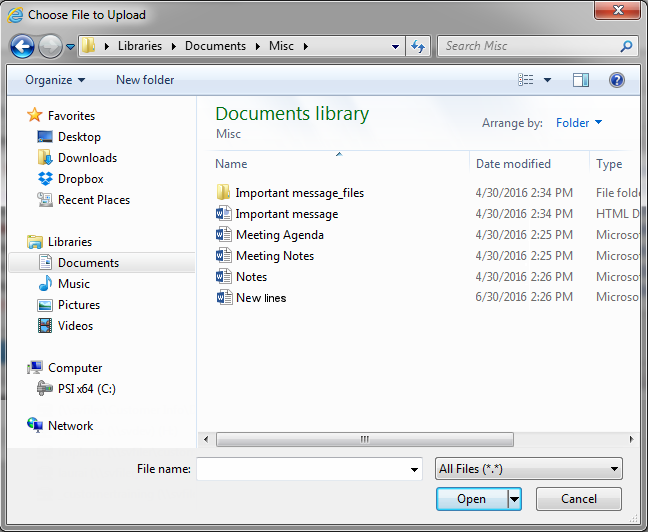Viewport: 648px width, 532px height.
Task: Click New folder in the toolbar
Action: coord(145,80)
